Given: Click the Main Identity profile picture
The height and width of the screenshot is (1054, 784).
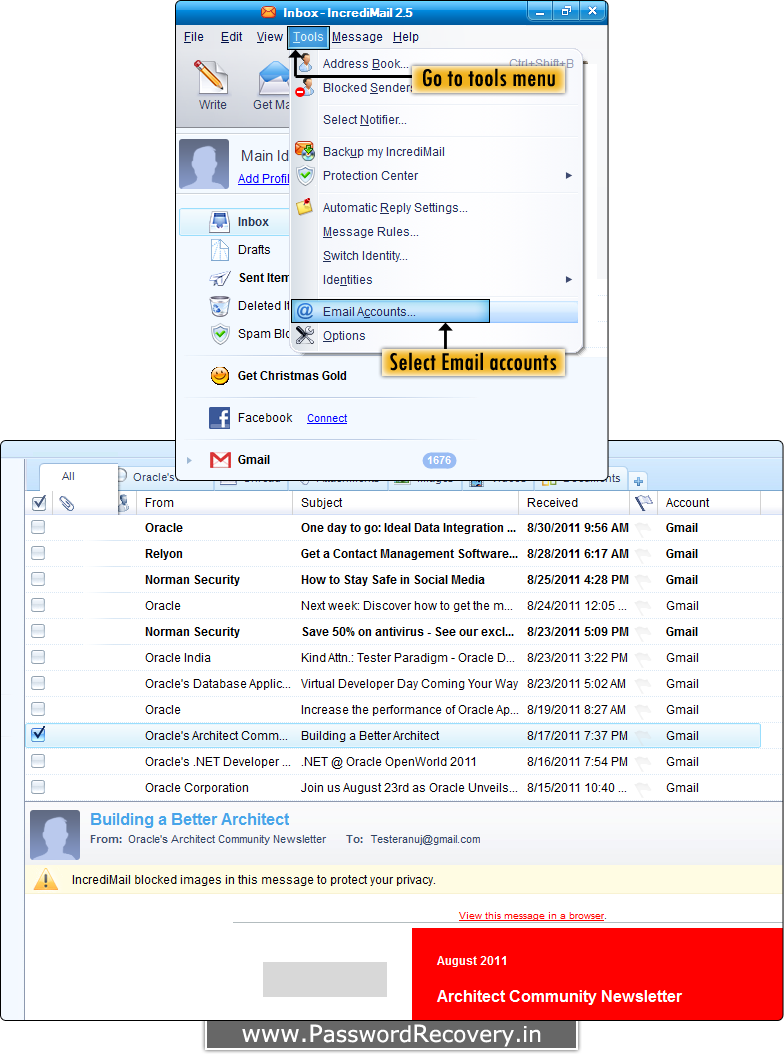Looking at the screenshot, I should pyautogui.click(x=204, y=164).
